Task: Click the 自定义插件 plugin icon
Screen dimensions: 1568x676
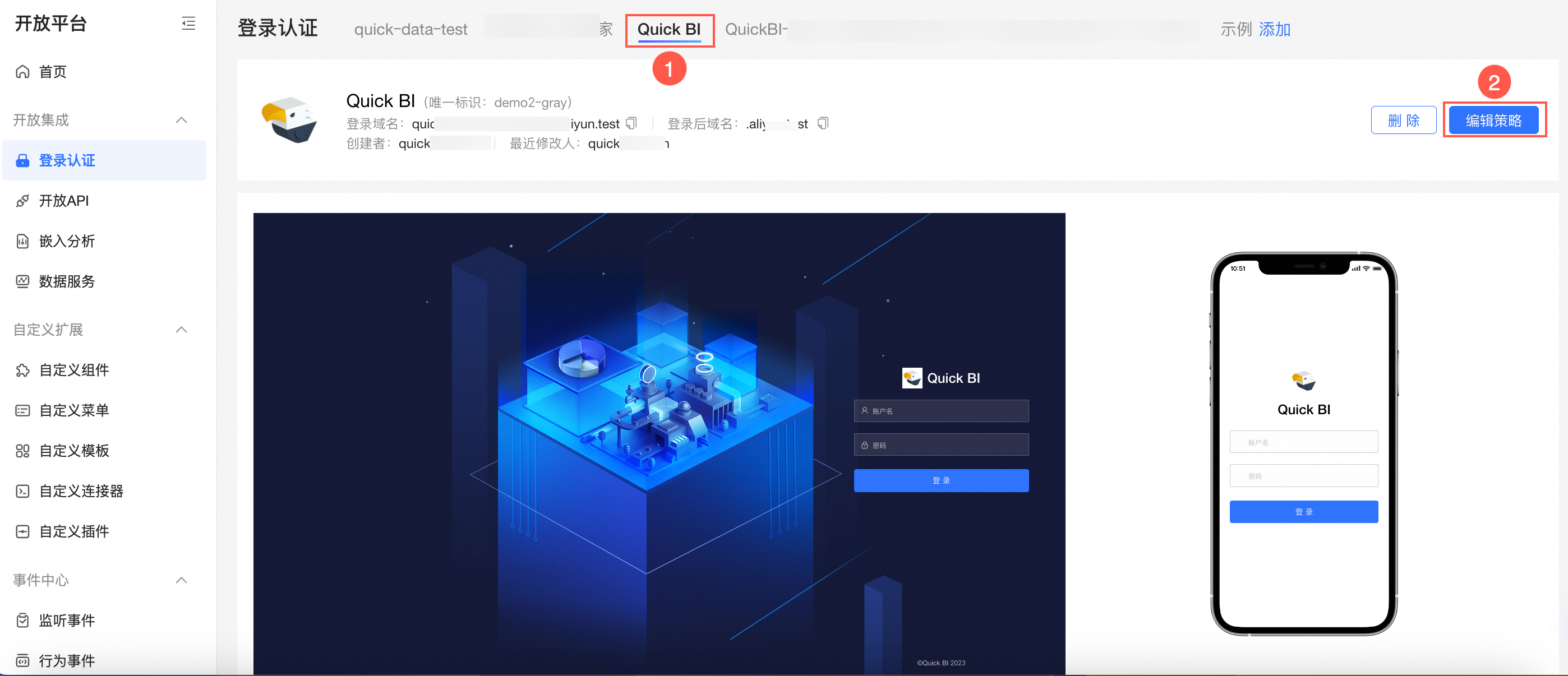Action: click(x=22, y=531)
